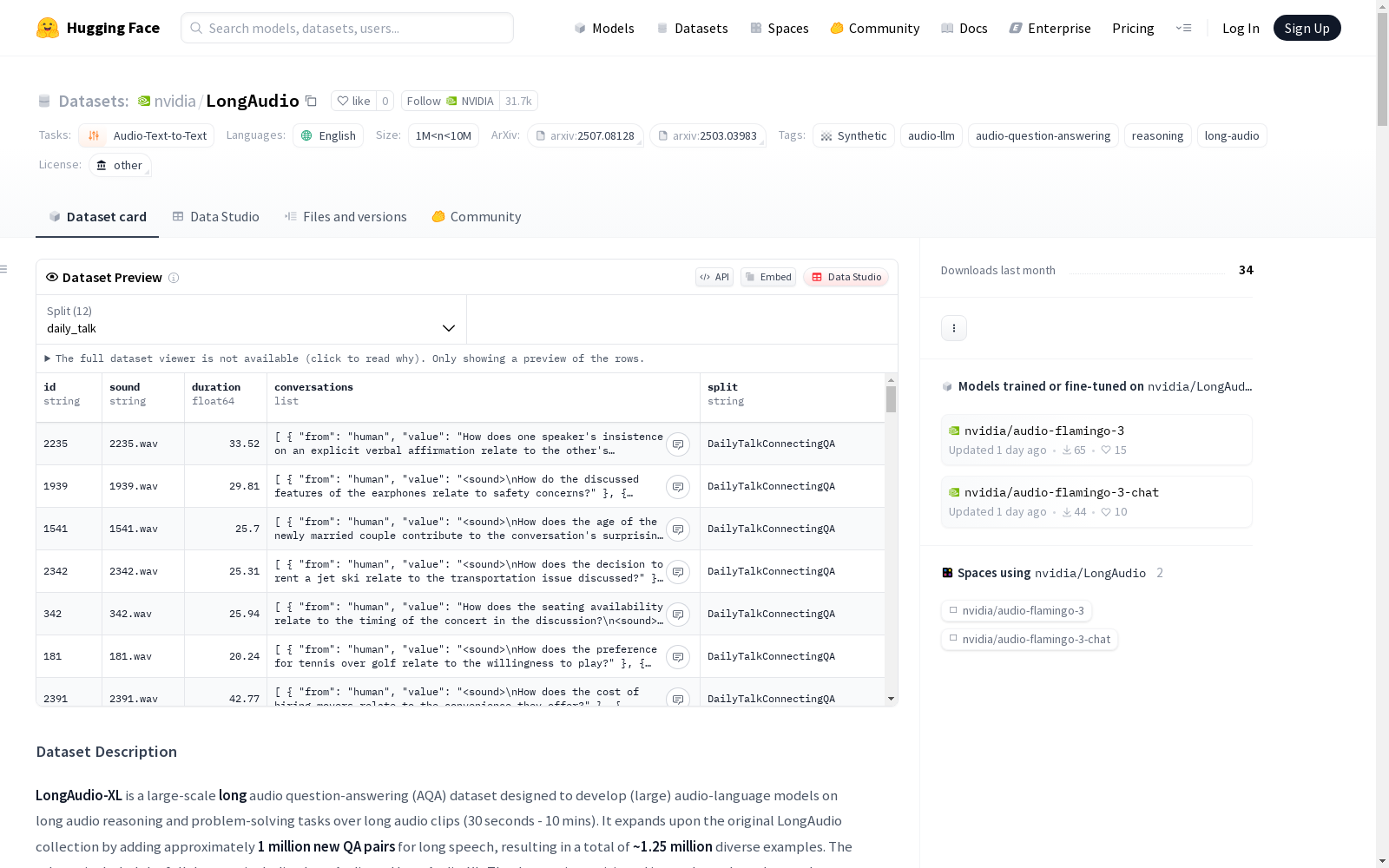Click the nvidia owner link in title
Viewport: 1389px width, 868px height.
pos(175,101)
